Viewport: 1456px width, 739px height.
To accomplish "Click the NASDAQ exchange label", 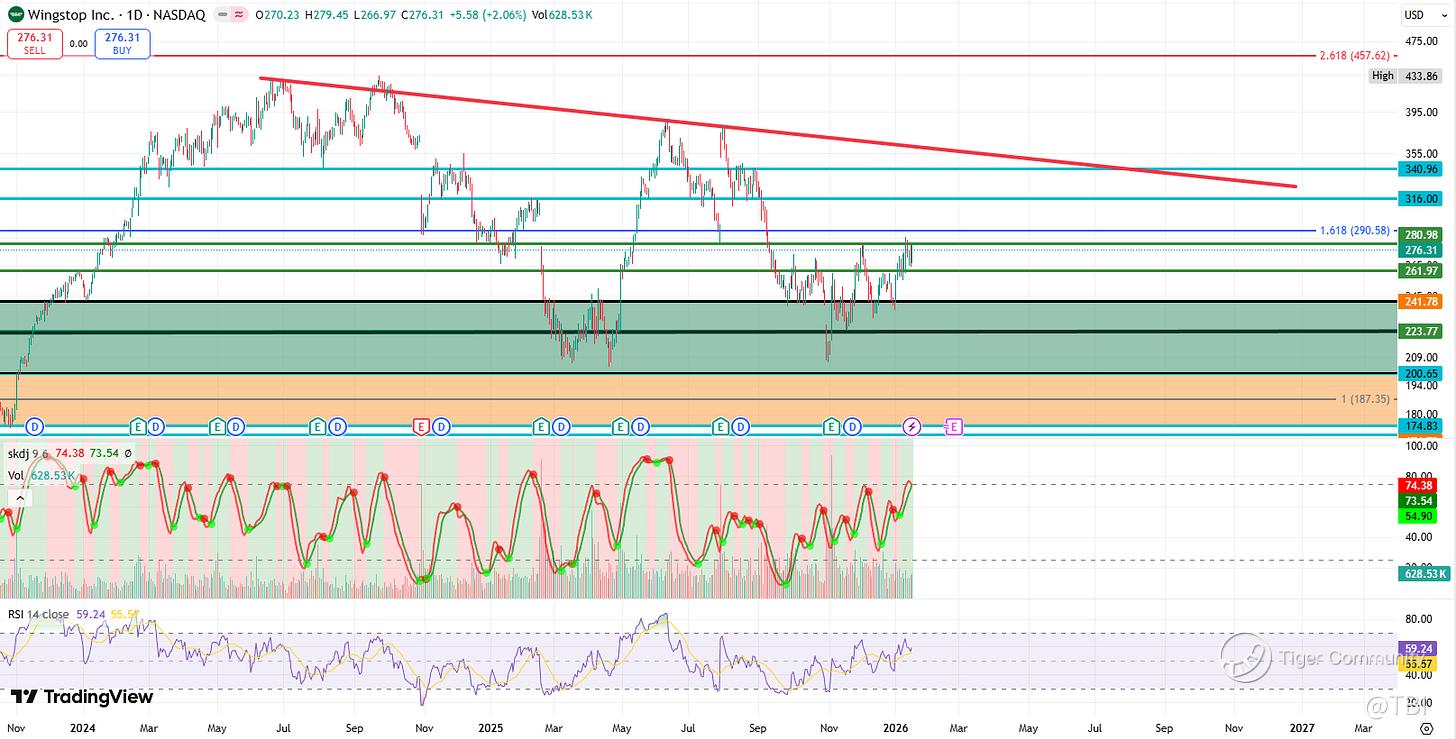I will 179,15.
